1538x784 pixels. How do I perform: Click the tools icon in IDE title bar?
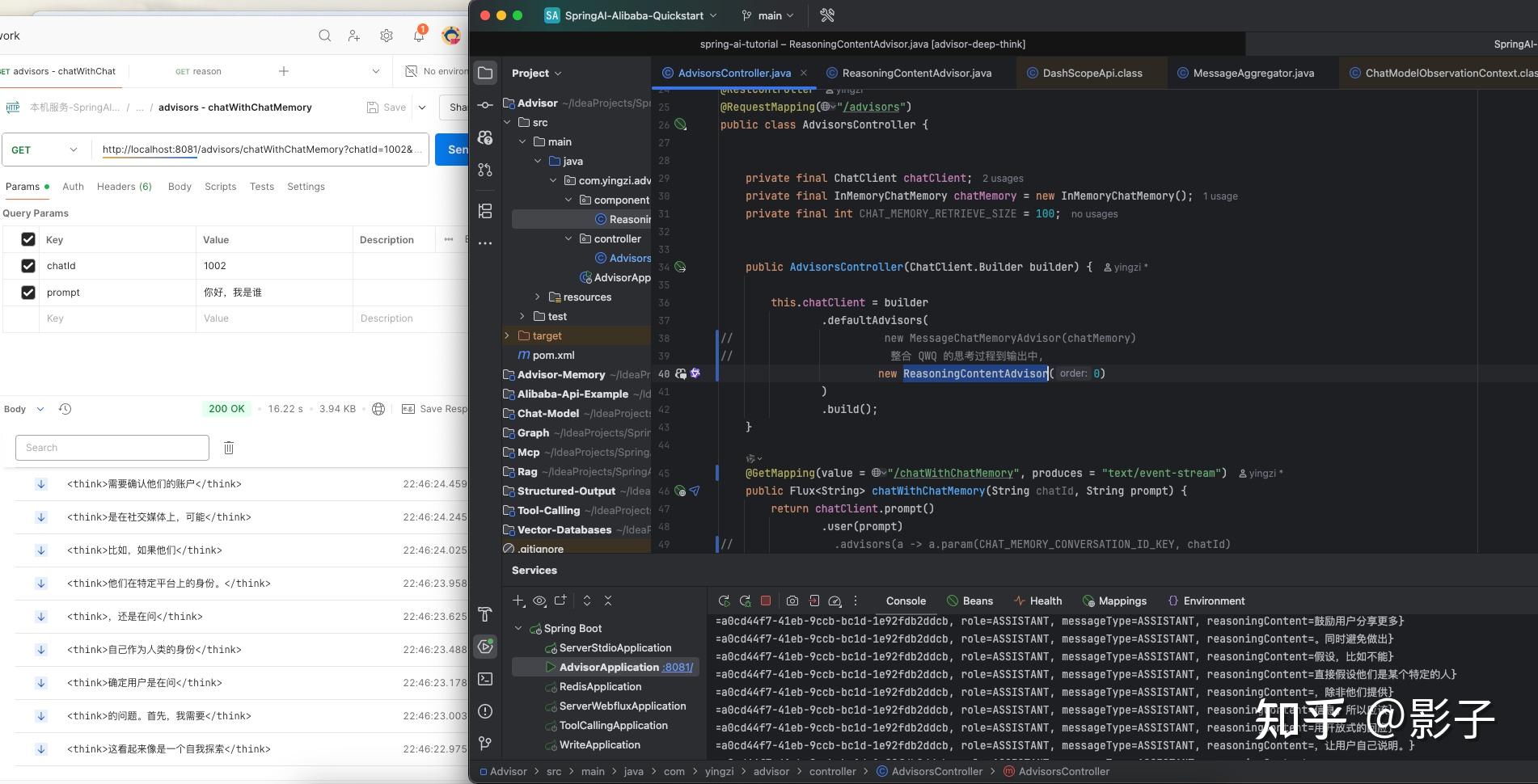pyautogui.click(x=827, y=15)
